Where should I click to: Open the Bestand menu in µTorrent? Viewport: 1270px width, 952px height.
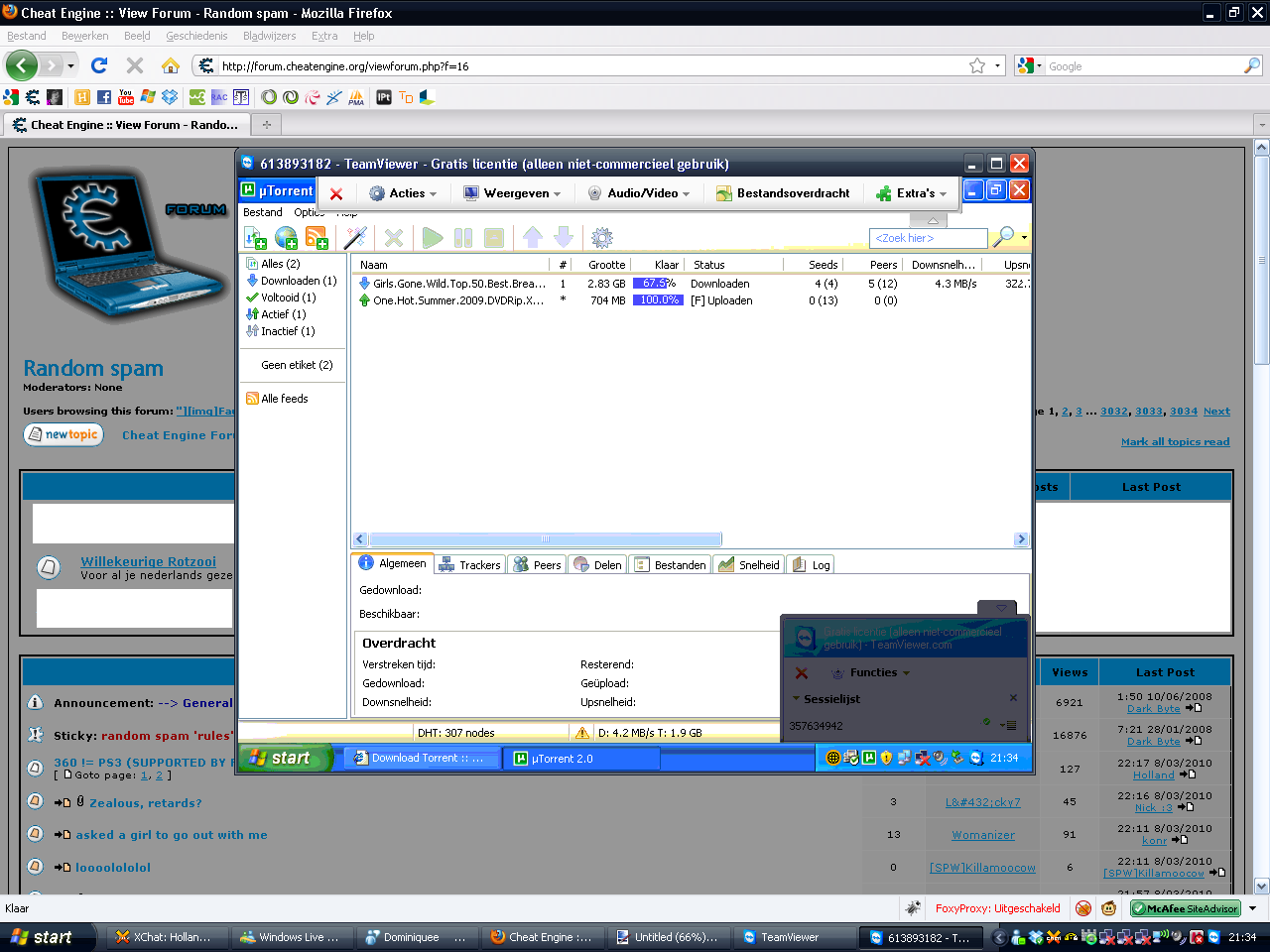(x=263, y=212)
